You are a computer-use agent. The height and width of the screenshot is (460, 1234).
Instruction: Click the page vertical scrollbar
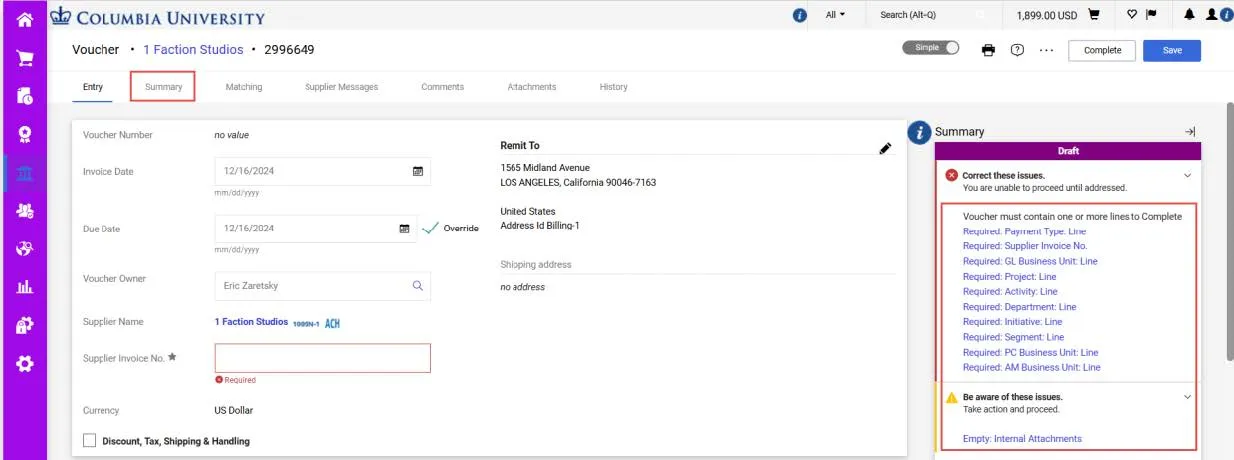1229,230
